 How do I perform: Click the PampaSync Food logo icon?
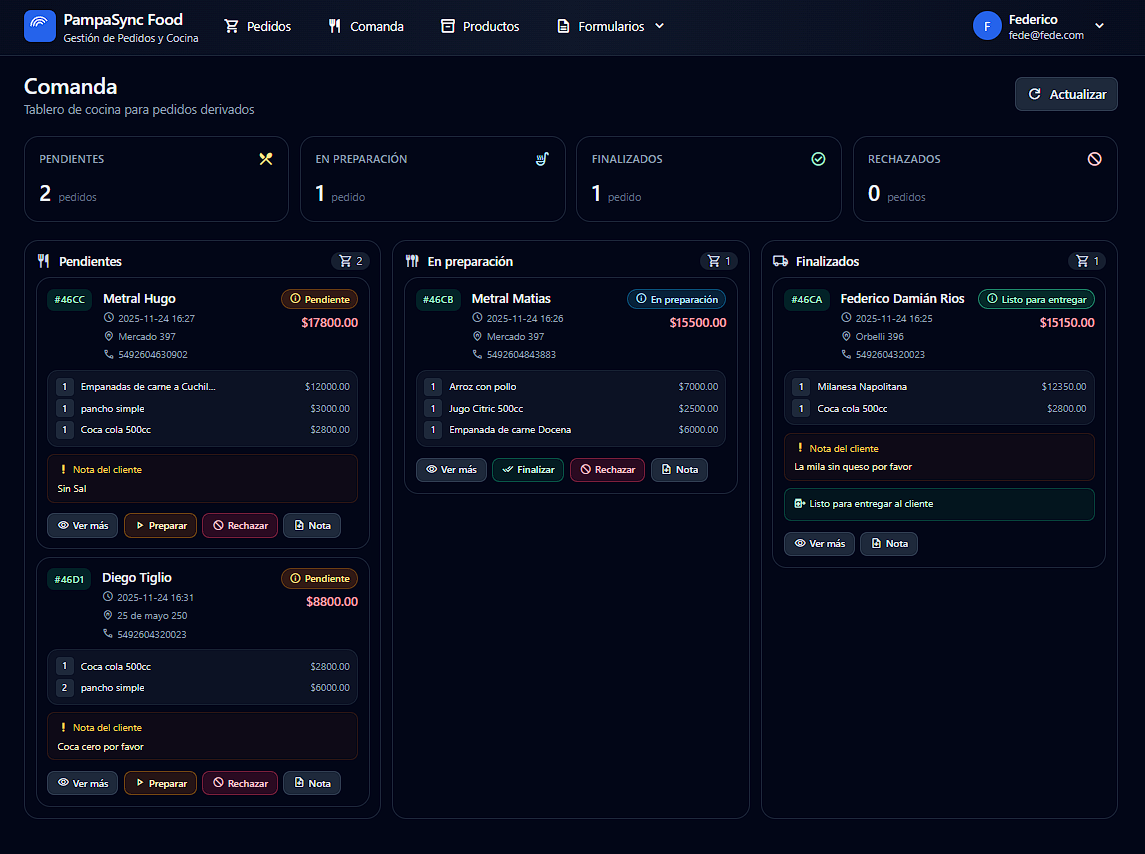(x=40, y=26)
